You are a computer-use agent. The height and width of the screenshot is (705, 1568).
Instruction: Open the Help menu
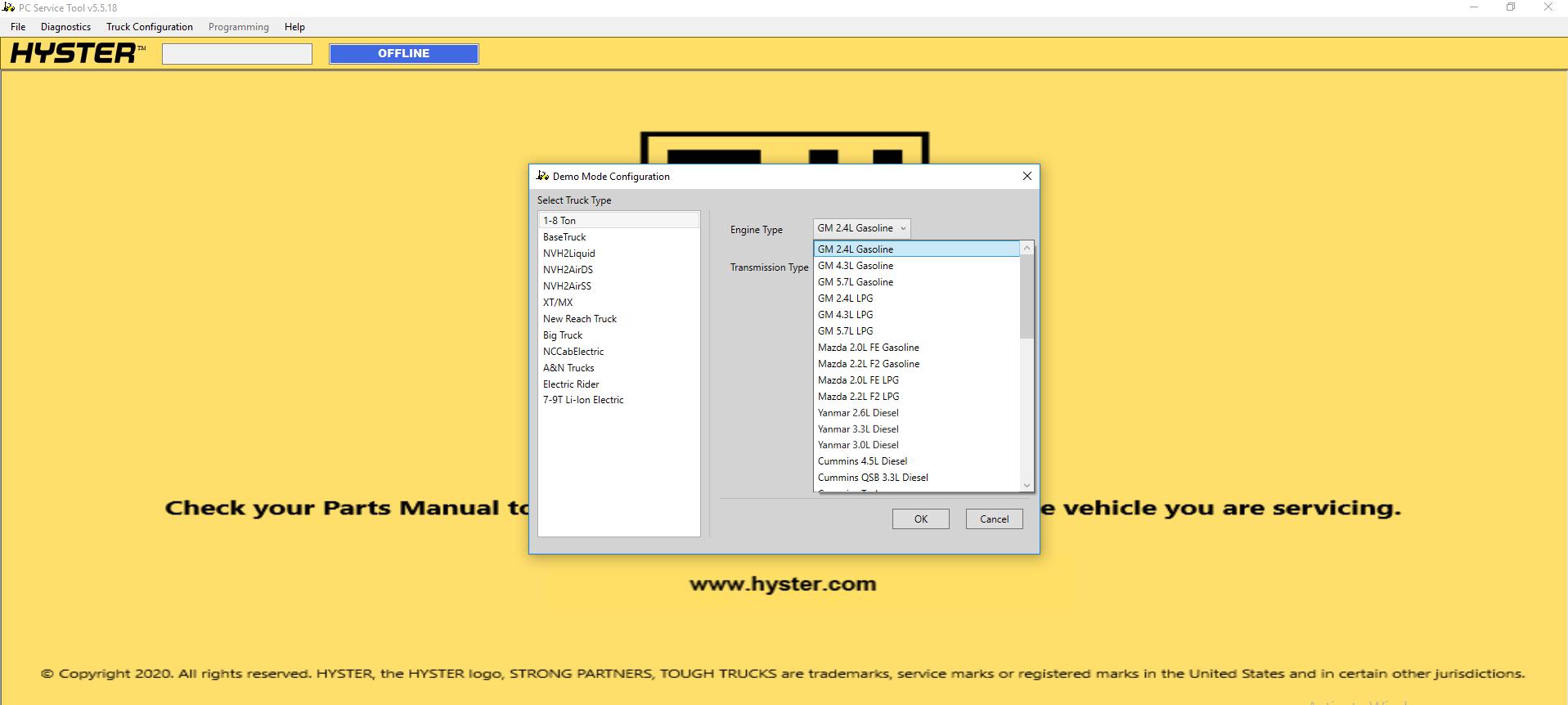pos(294,27)
